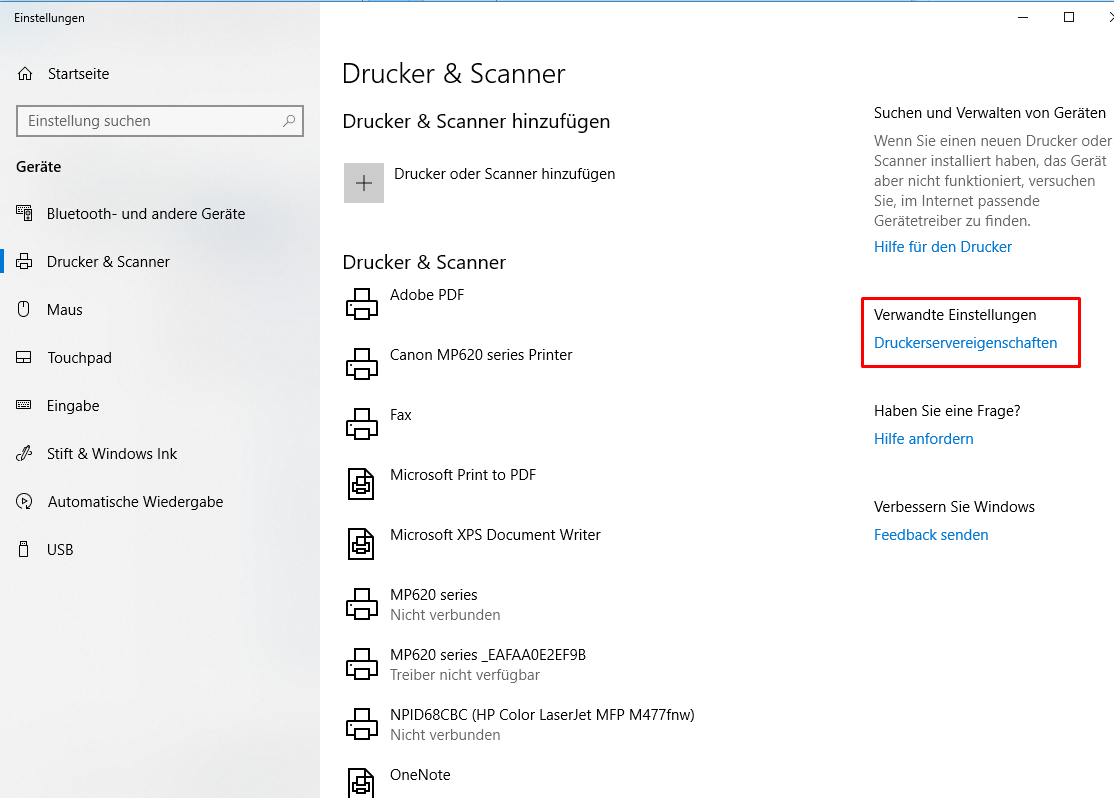Click the Automatische Wiedergabe icon
The height and width of the screenshot is (798, 1114).
click(24, 502)
